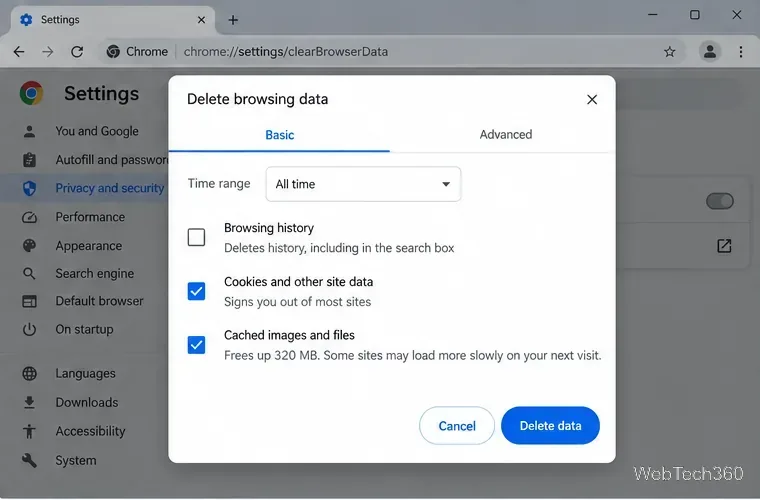Image resolution: width=760 pixels, height=500 pixels.
Task: Open Downloads settings
Action: (x=87, y=402)
